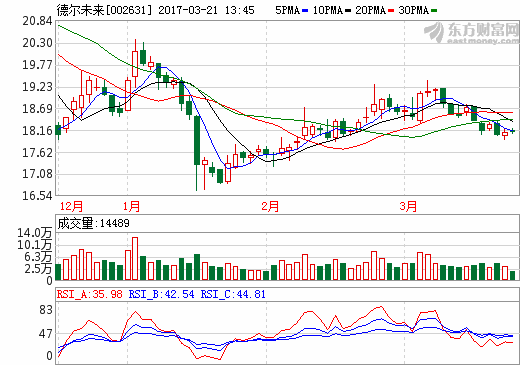
Task: Click the green 30PMA color swatch
Action: (434, 11)
